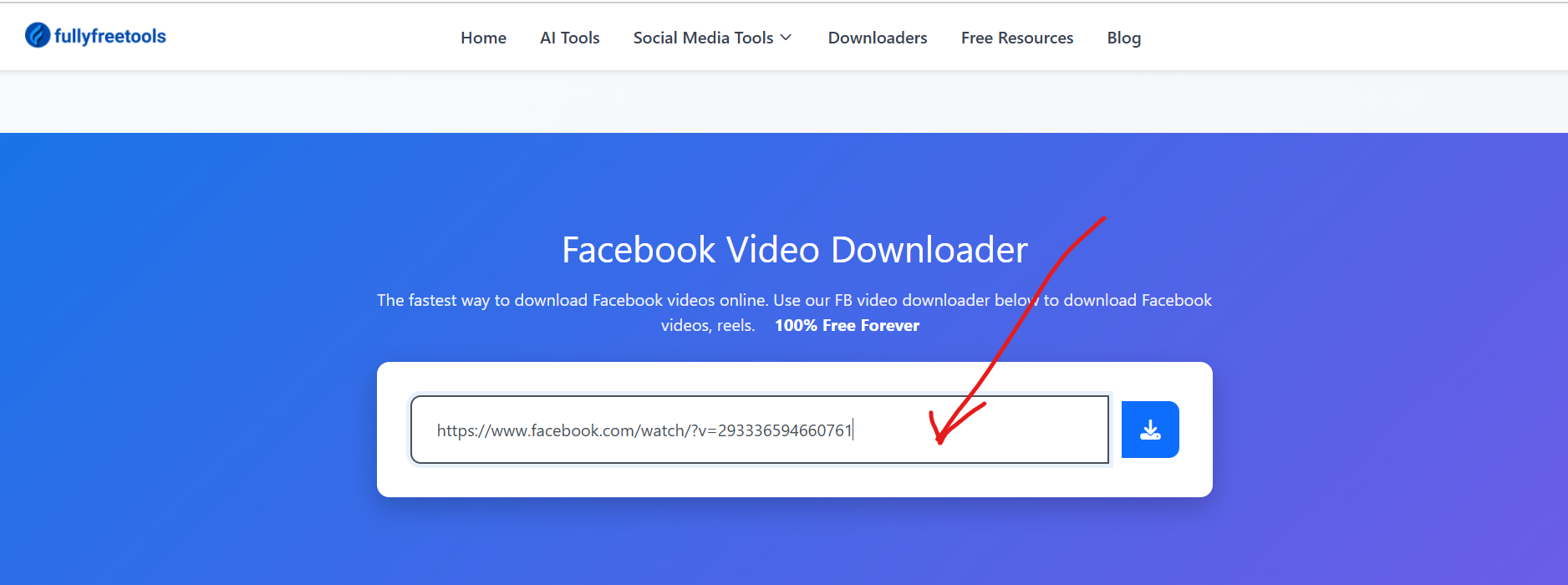Open the Downloaders menu item

(x=878, y=38)
